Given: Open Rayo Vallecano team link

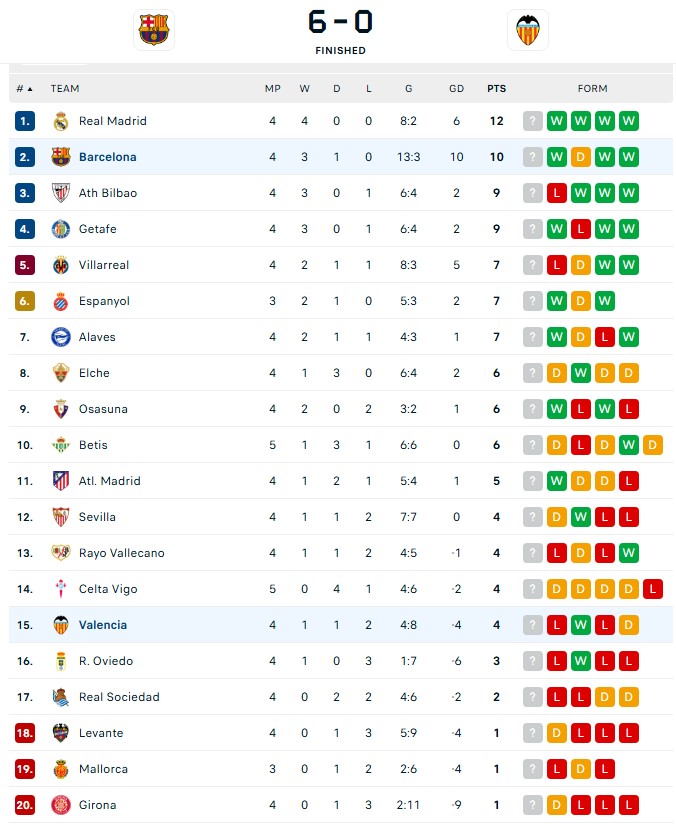Looking at the screenshot, I should point(122,553).
